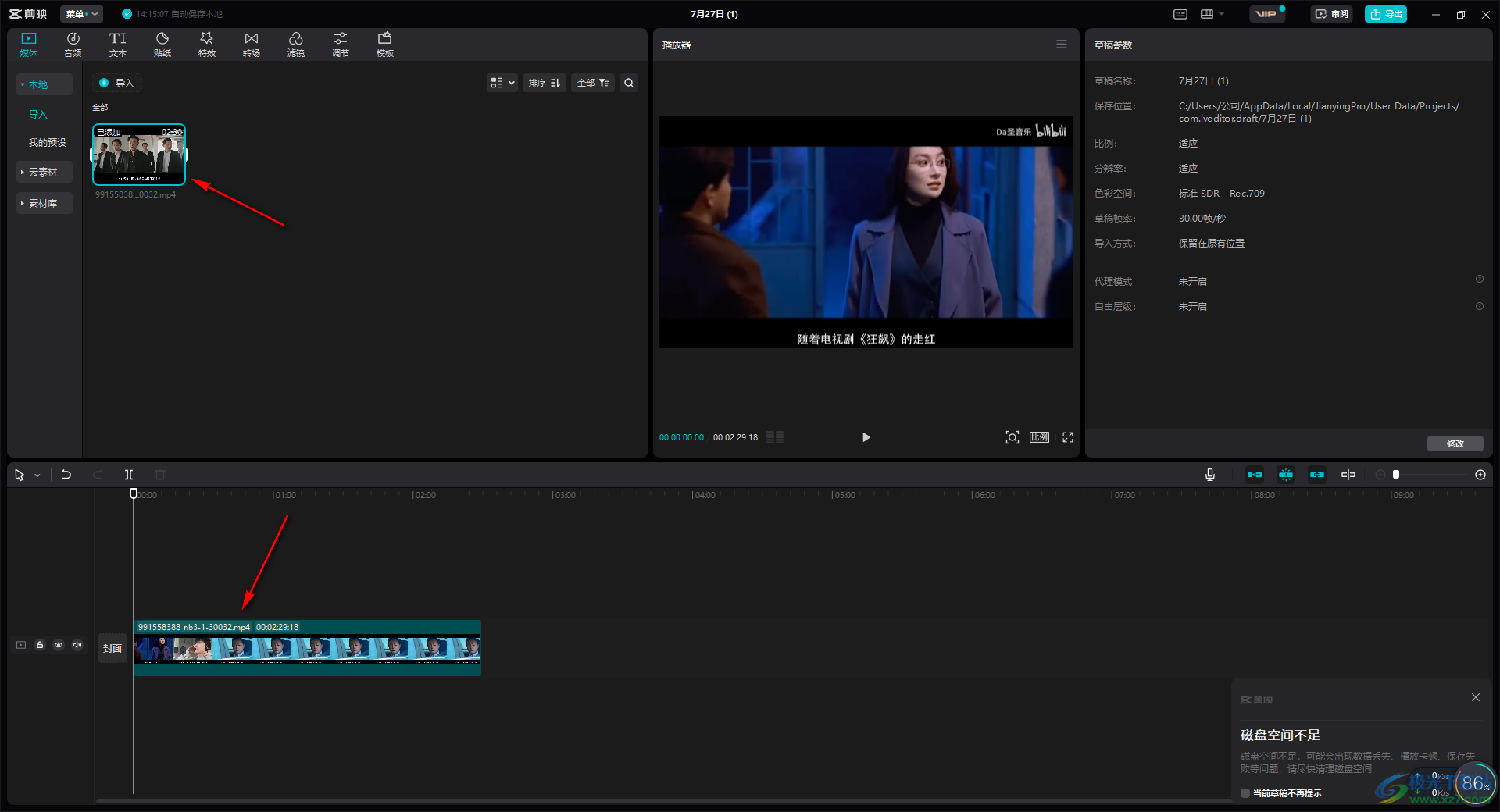Click the waveform/scope icon beside the timecode
Screen dimensions: 1500x812
[775, 437]
